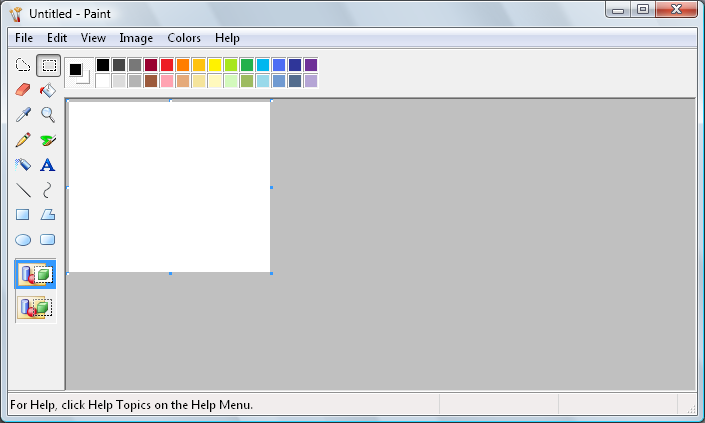Pick the lime green color swatch
Viewport: 705px width, 423px height.
(231, 65)
